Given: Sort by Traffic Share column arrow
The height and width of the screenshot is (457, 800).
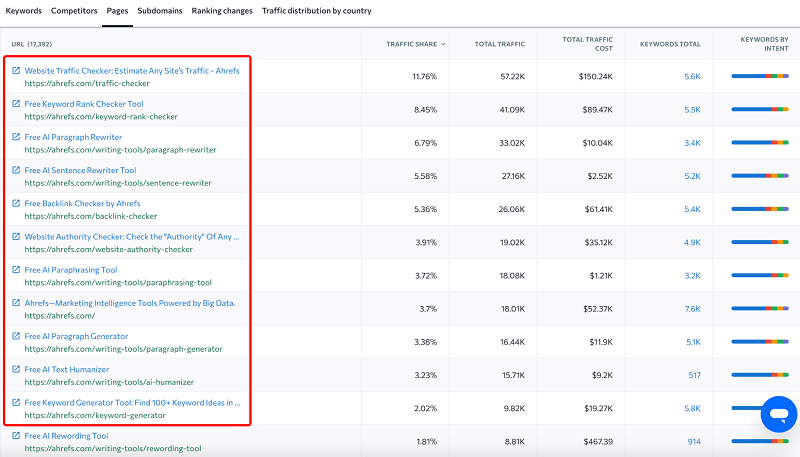Looking at the screenshot, I should (x=443, y=44).
